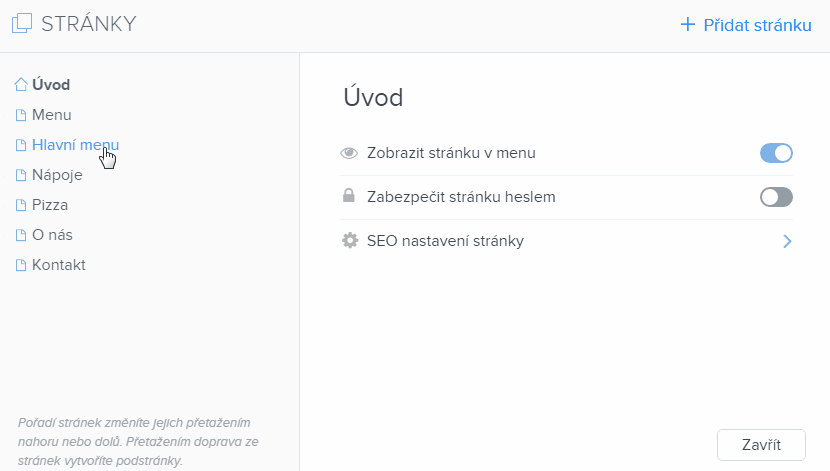Click the SEO settings gear icon
This screenshot has height=471, width=830.
click(349, 241)
